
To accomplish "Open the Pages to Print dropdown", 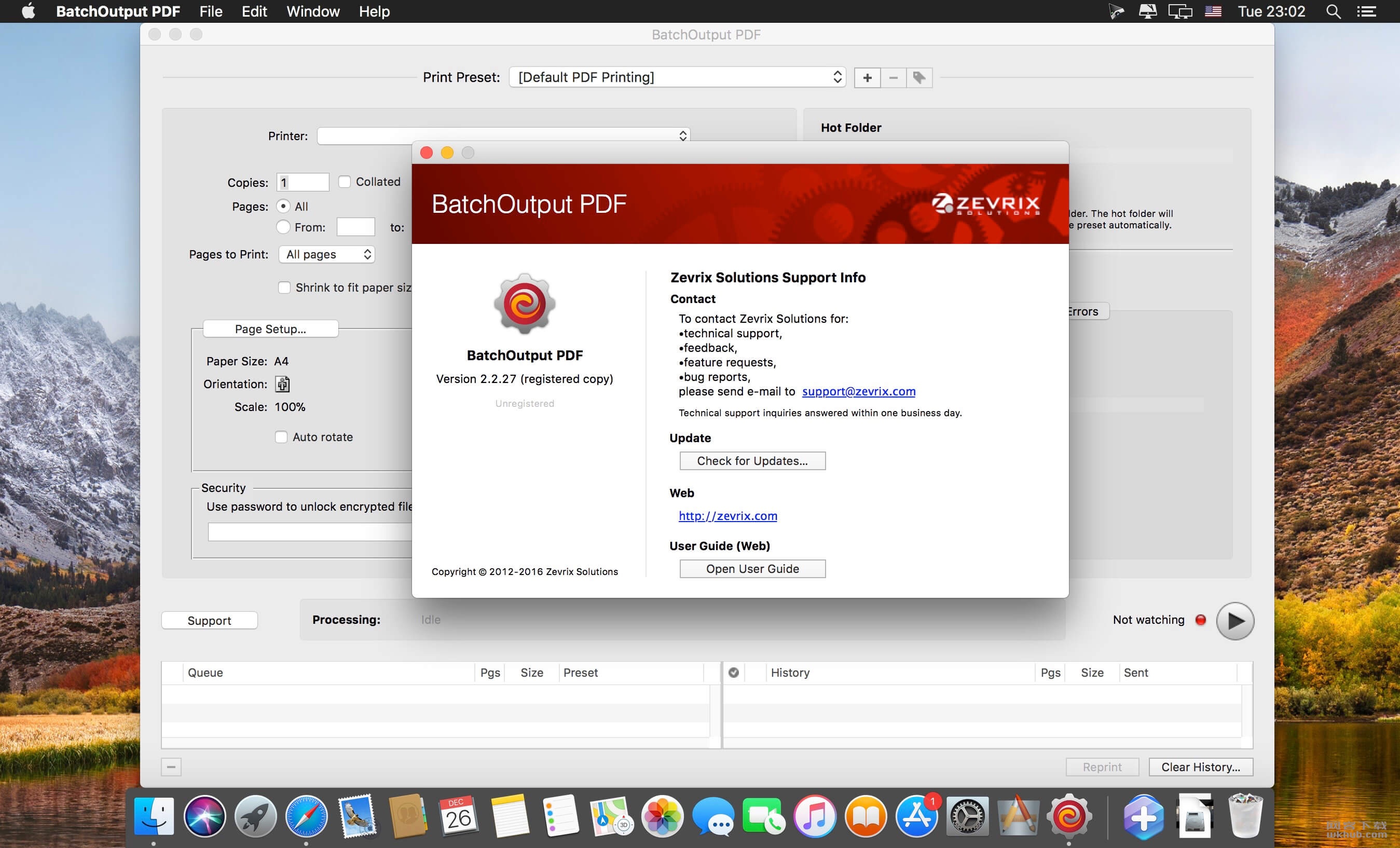I will (327, 254).
